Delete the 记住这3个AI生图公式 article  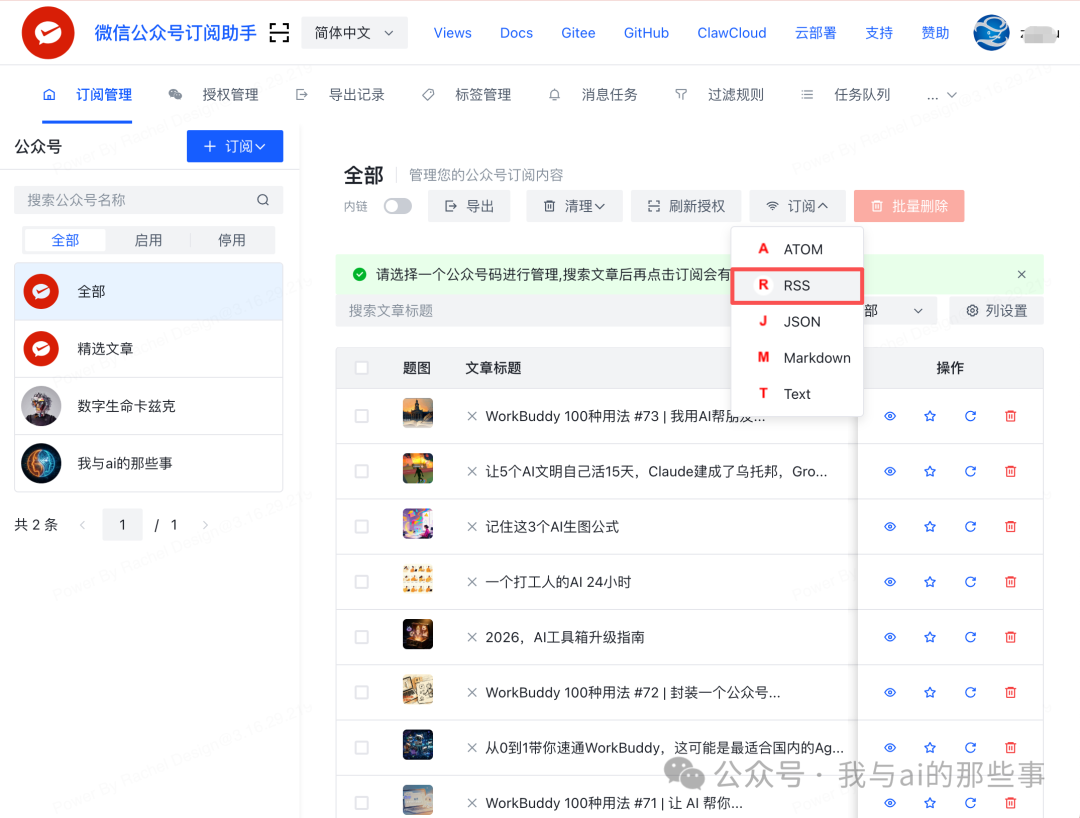[x=1010, y=527]
